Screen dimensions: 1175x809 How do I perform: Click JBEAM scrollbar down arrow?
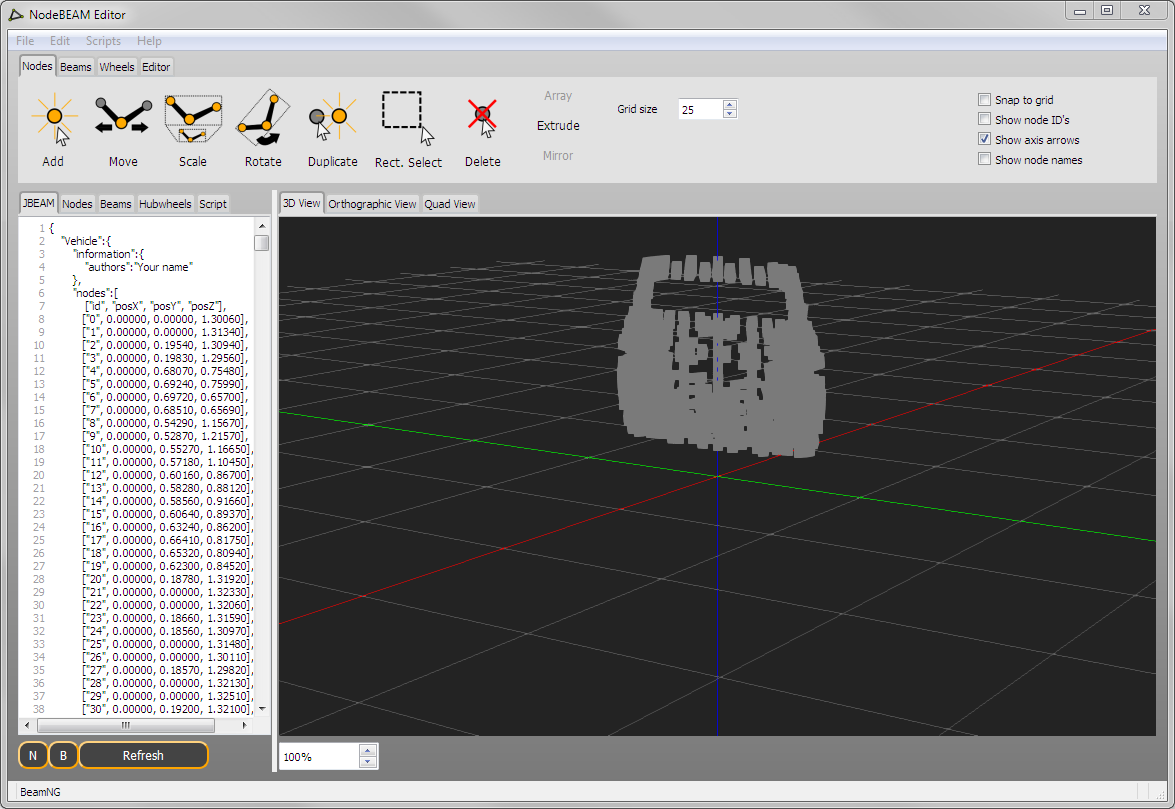(262, 708)
